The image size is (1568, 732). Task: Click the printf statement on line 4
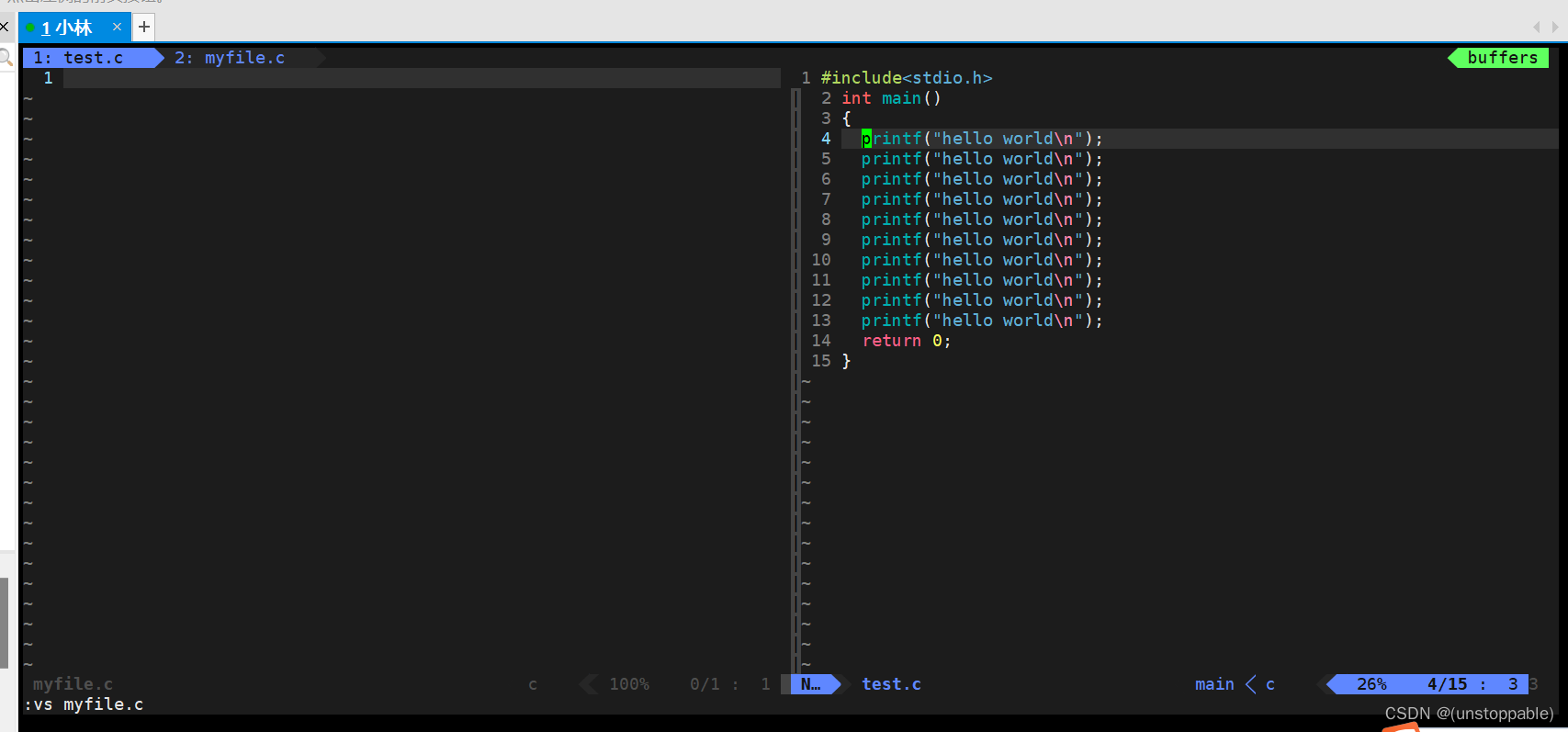[982, 139]
